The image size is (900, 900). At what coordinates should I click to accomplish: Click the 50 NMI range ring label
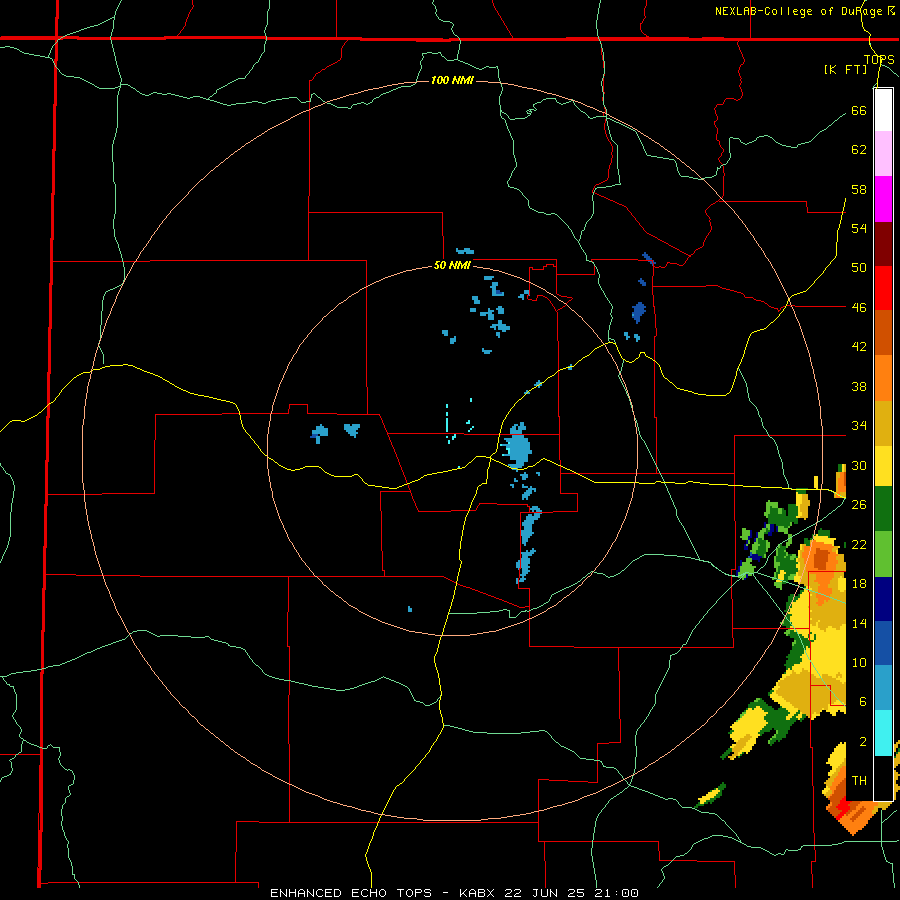tap(452, 265)
